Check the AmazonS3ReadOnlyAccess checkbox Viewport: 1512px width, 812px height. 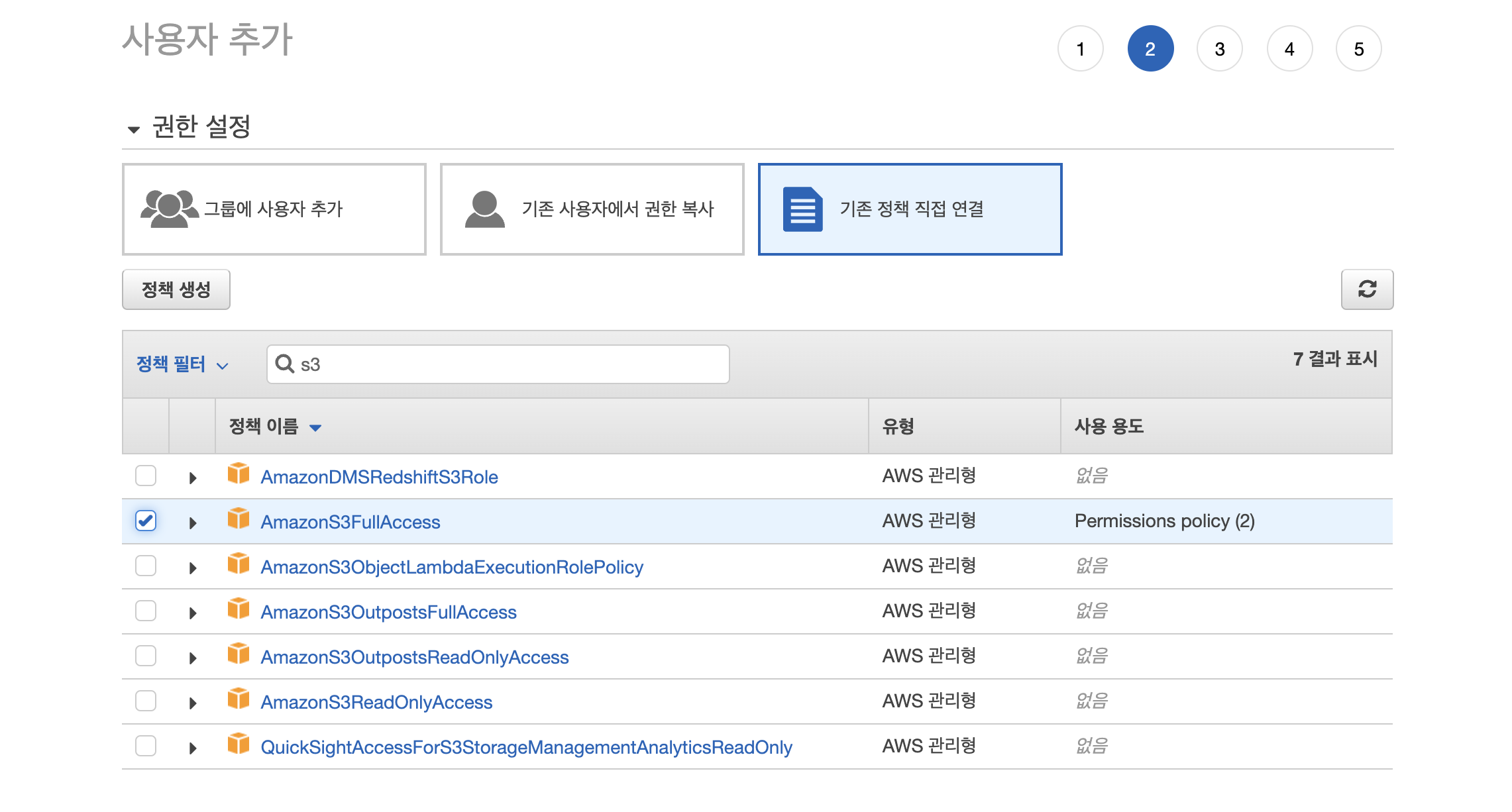146,701
